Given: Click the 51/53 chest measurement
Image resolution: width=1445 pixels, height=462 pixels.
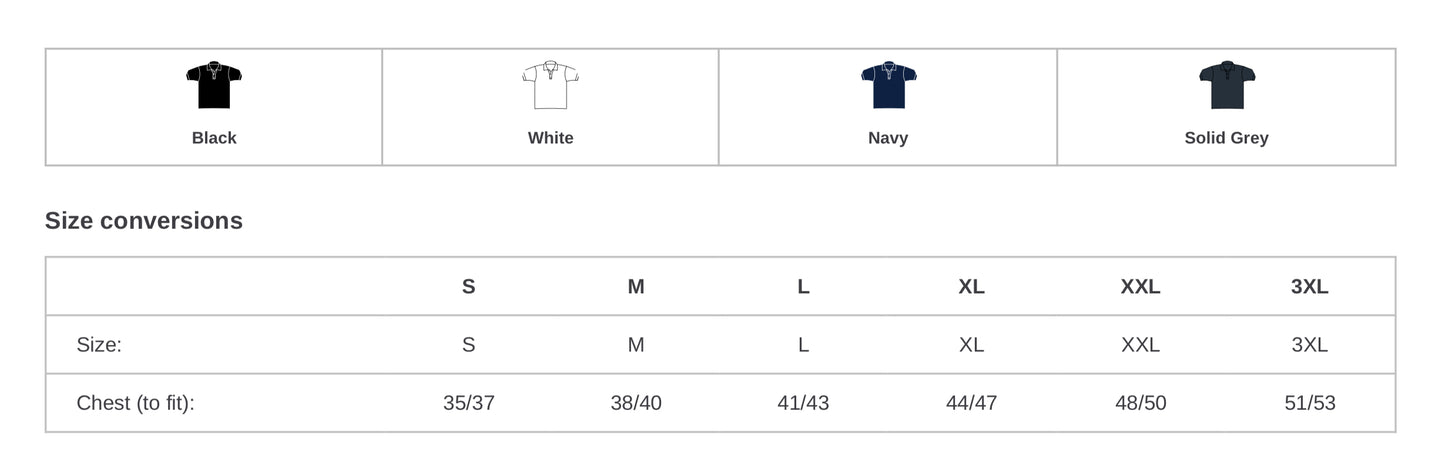Looking at the screenshot, I should [1309, 403].
